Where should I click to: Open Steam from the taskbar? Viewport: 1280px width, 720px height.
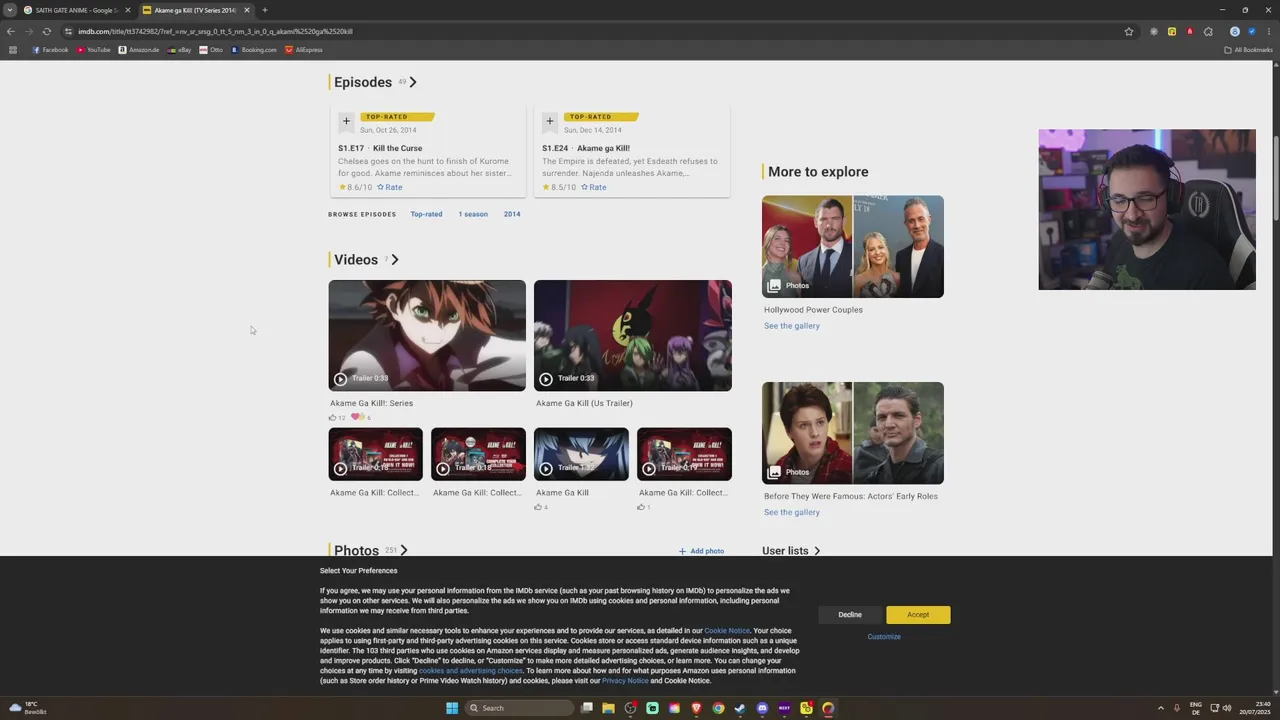(x=740, y=708)
